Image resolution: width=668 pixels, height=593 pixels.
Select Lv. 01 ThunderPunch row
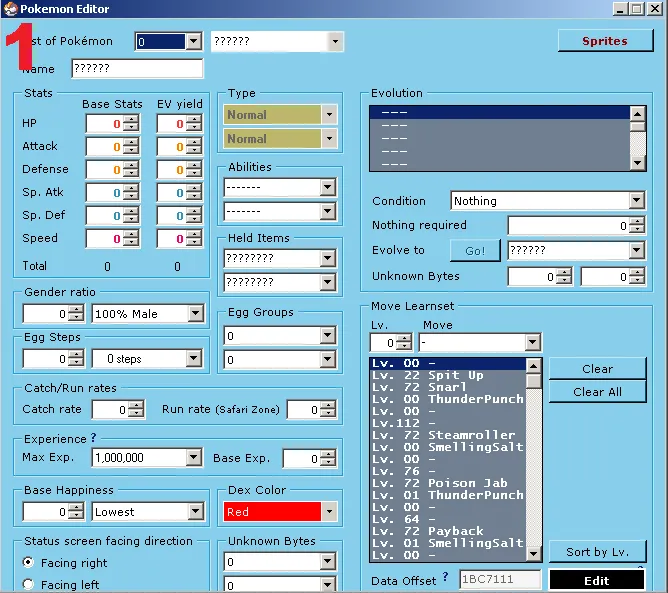pos(448,495)
